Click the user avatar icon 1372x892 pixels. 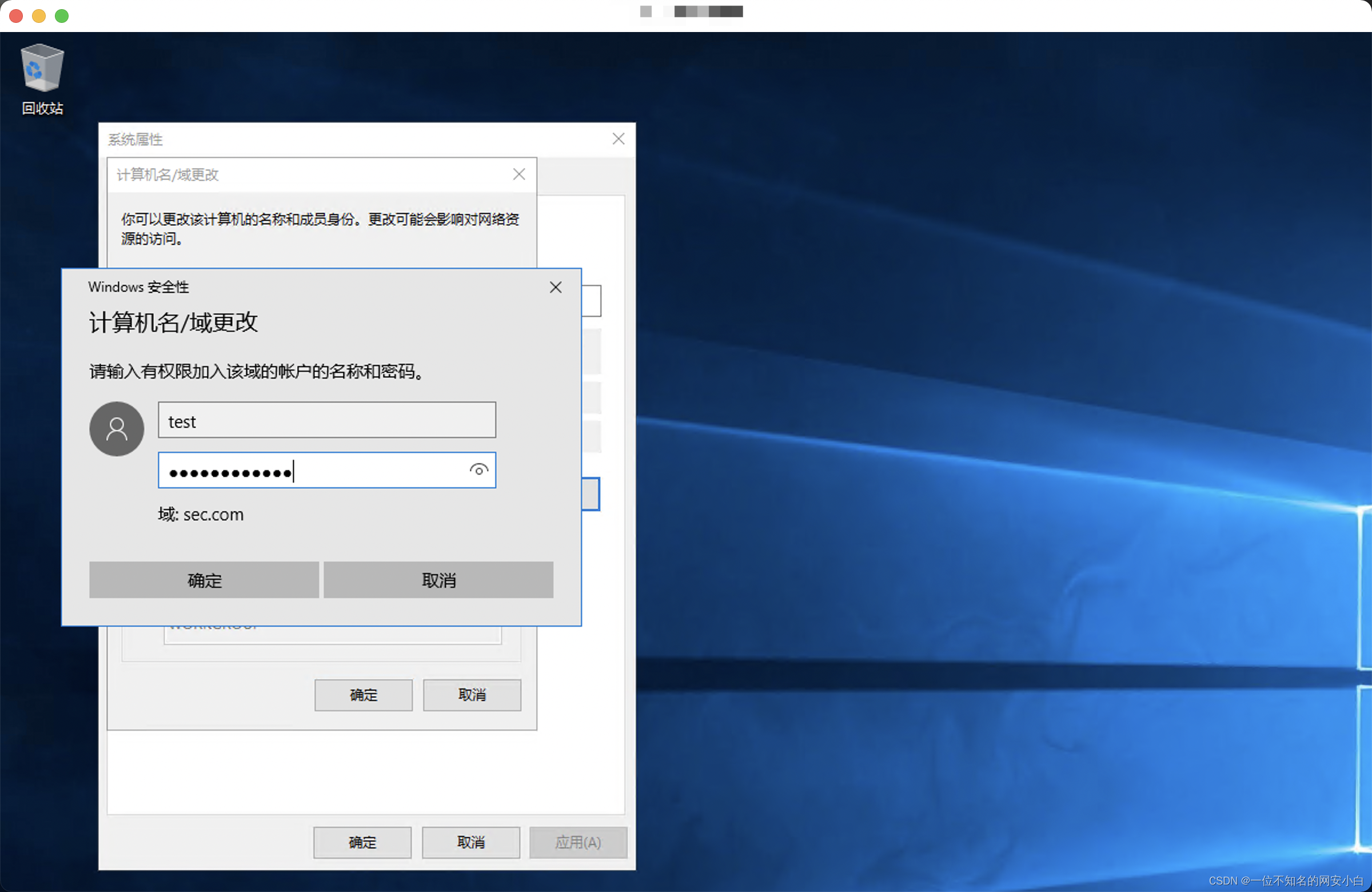coord(117,429)
